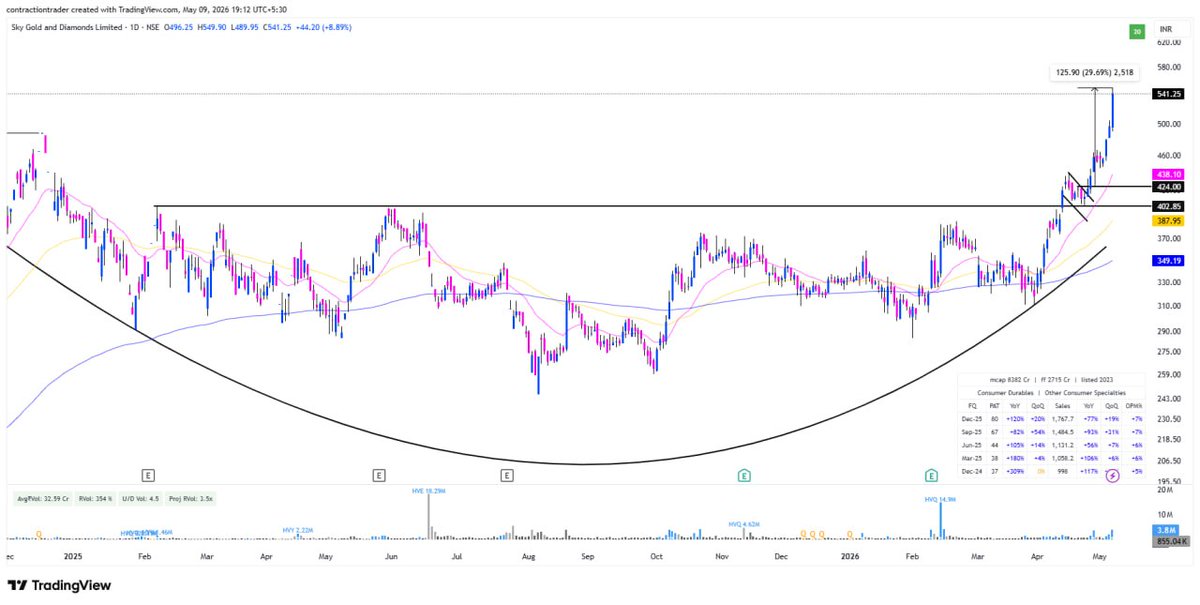
Task: Click the Jun-25 row in fundamentals table
Action: click(x=1050, y=447)
